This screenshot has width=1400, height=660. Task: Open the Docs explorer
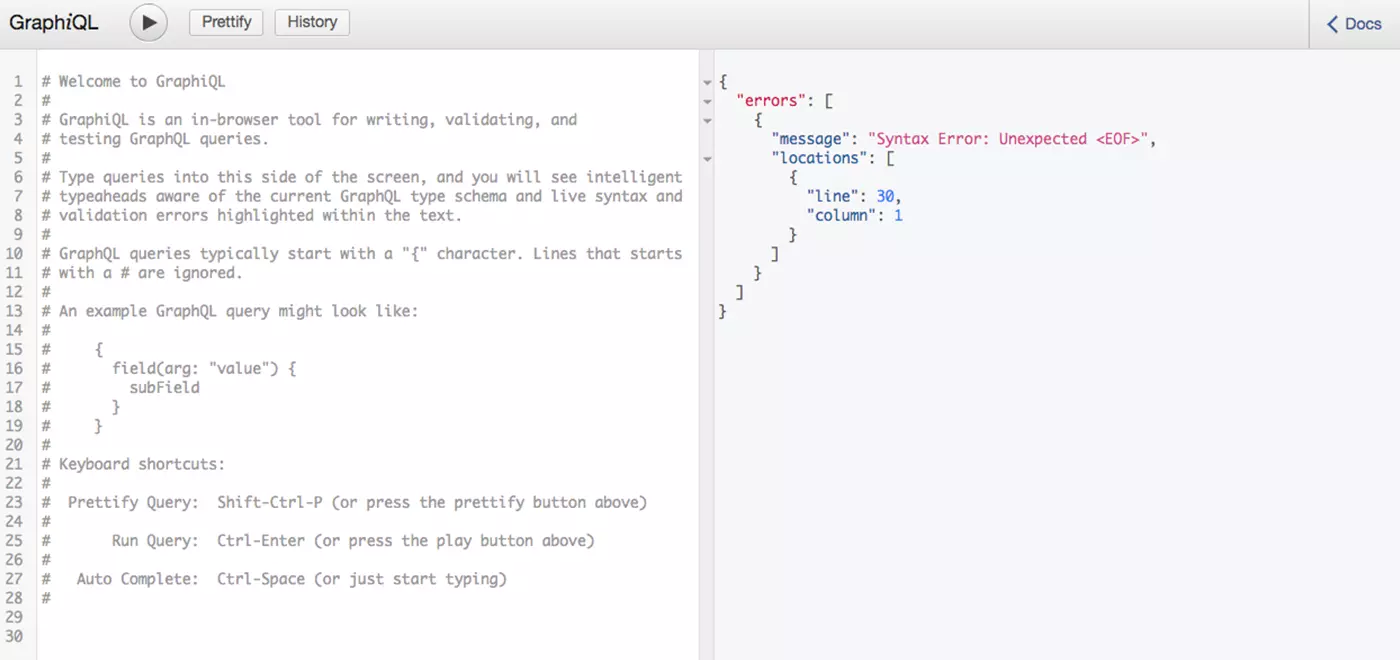click(x=1354, y=24)
